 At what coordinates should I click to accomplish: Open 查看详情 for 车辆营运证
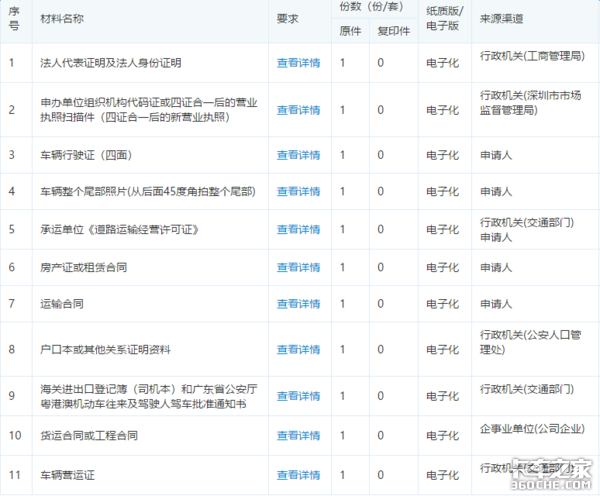pos(298,475)
